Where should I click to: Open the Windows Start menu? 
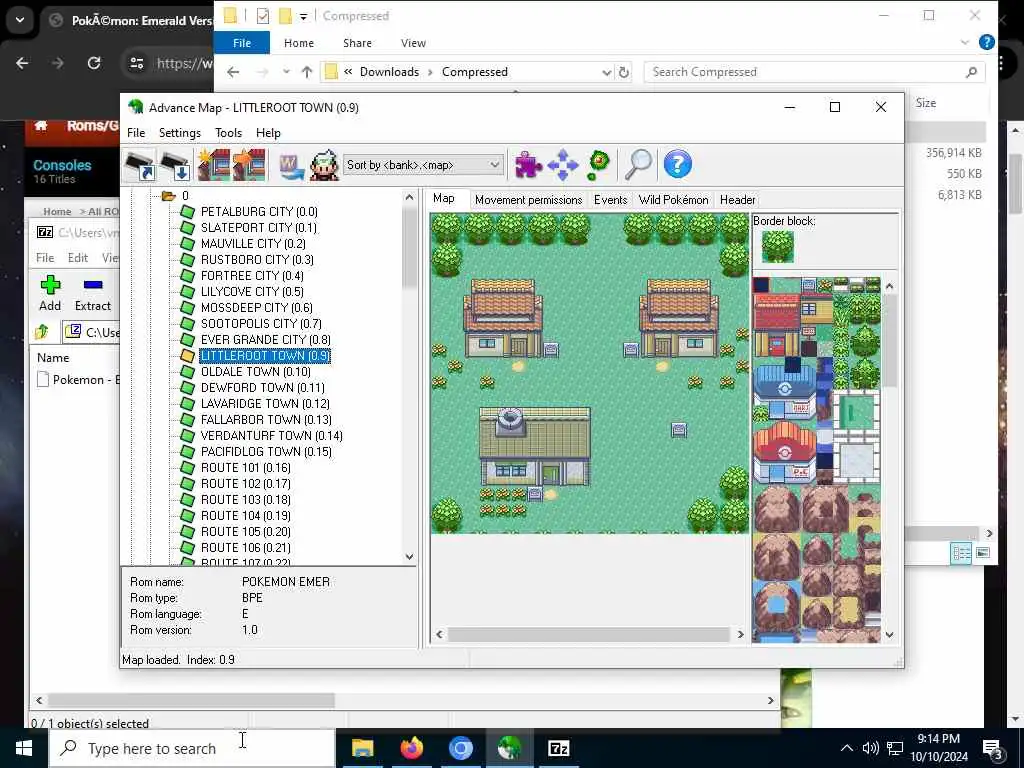[x=24, y=748]
